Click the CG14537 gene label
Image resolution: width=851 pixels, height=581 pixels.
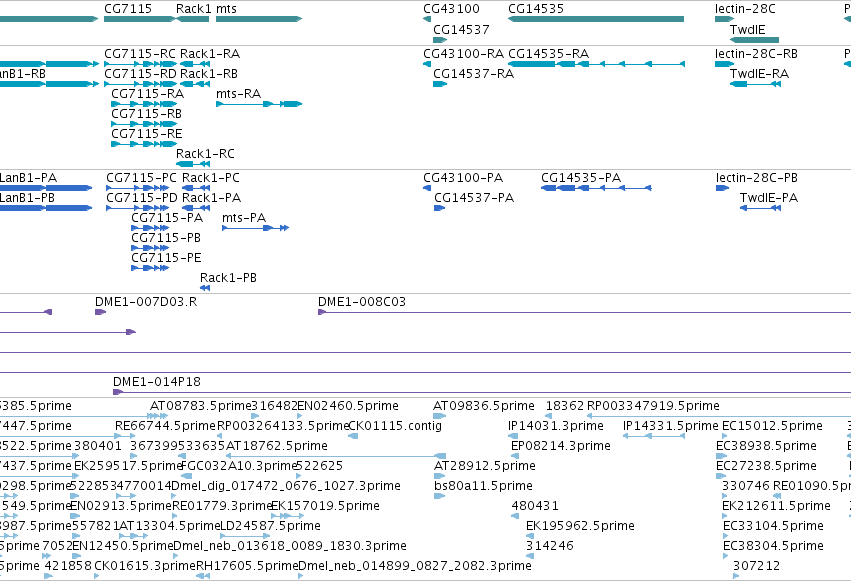(461, 29)
